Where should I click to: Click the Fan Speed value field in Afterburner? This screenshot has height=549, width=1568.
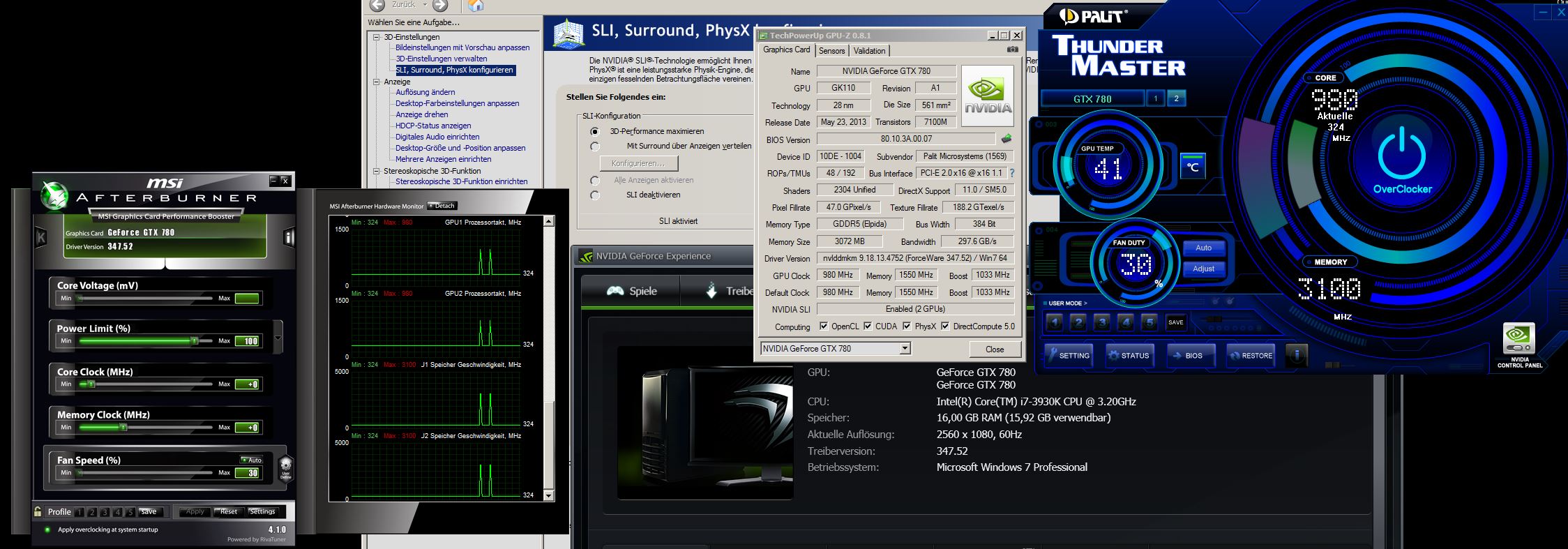point(247,472)
